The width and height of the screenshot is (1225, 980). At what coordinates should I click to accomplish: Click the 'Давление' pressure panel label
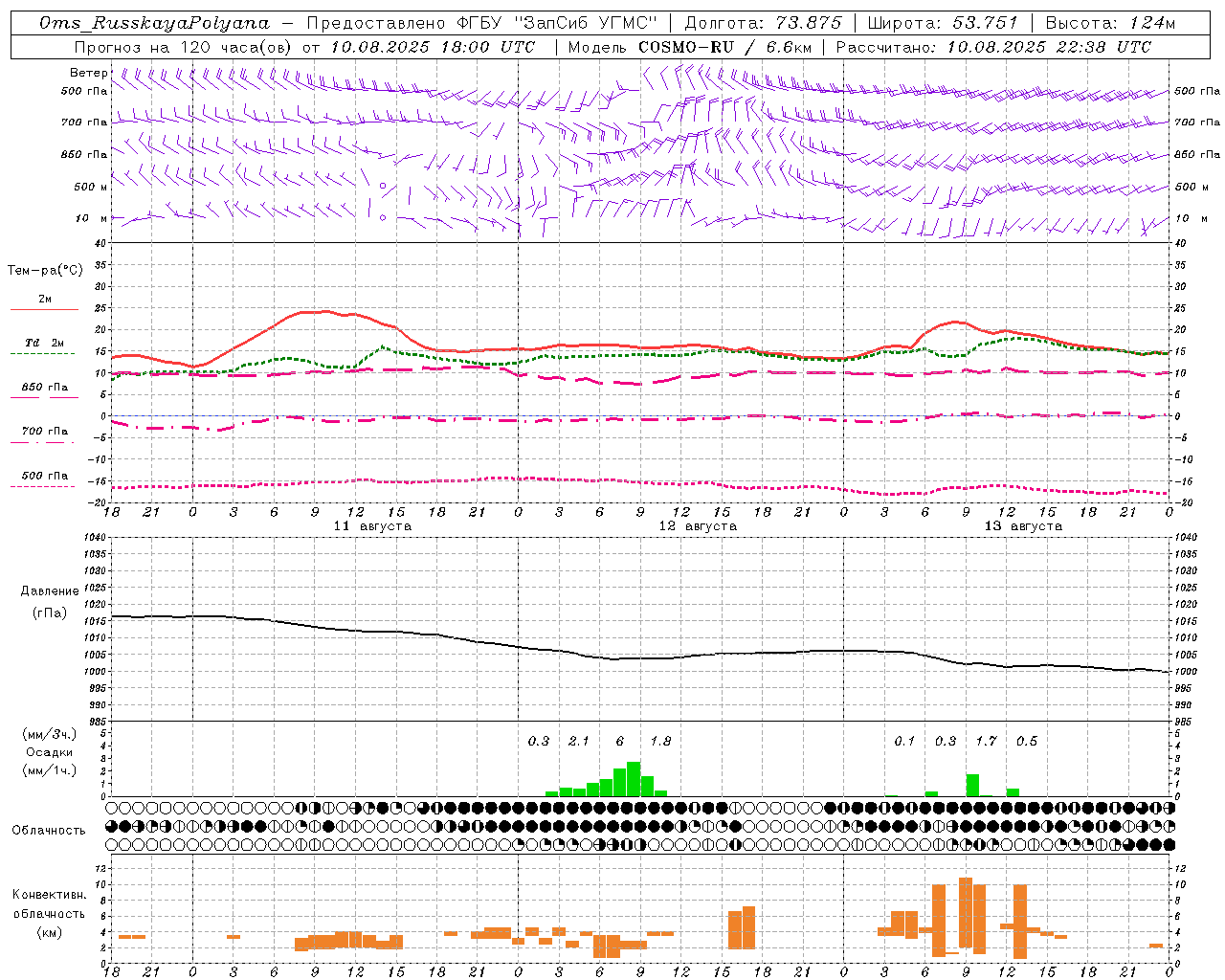pyautogui.click(x=50, y=591)
